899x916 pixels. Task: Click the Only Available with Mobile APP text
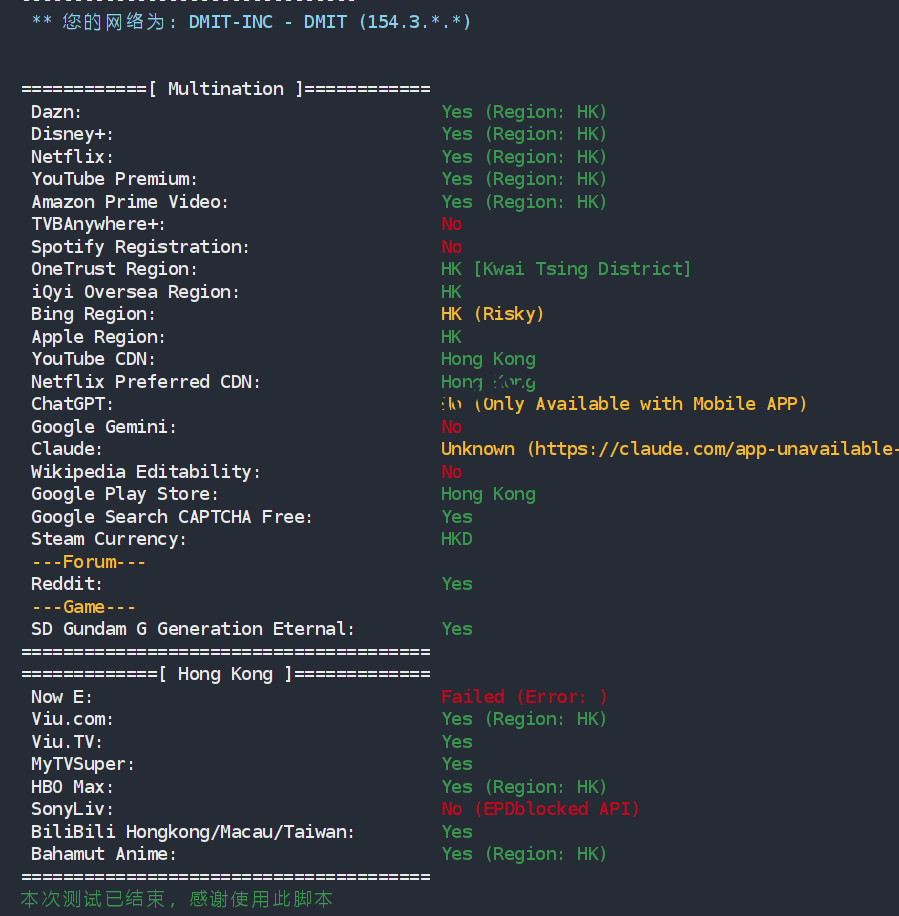click(640, 404)
